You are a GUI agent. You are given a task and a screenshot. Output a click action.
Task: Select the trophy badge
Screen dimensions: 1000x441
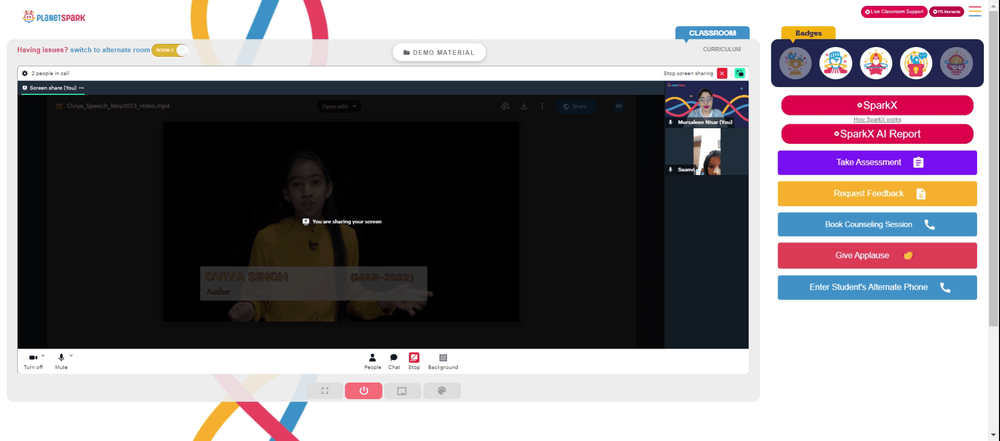tap(795, 63)
